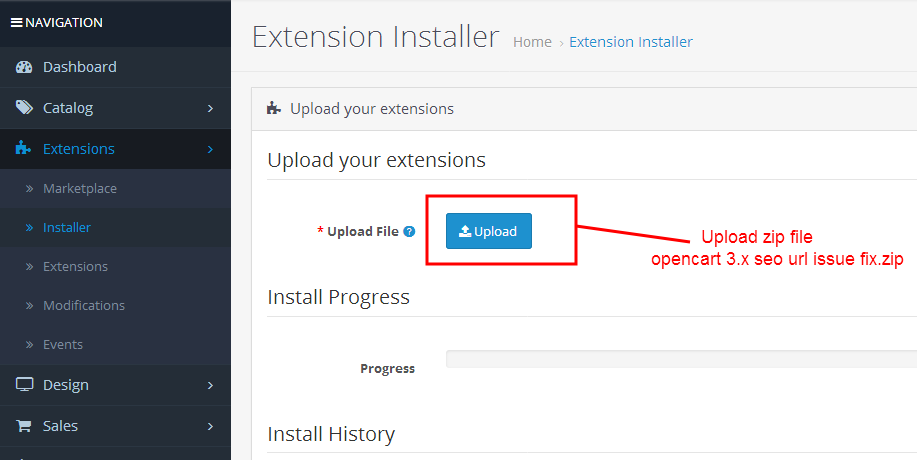Click the navigation hamburger menu icon
The width and height of the screenshot is (917, 460).
pos(16,23)
